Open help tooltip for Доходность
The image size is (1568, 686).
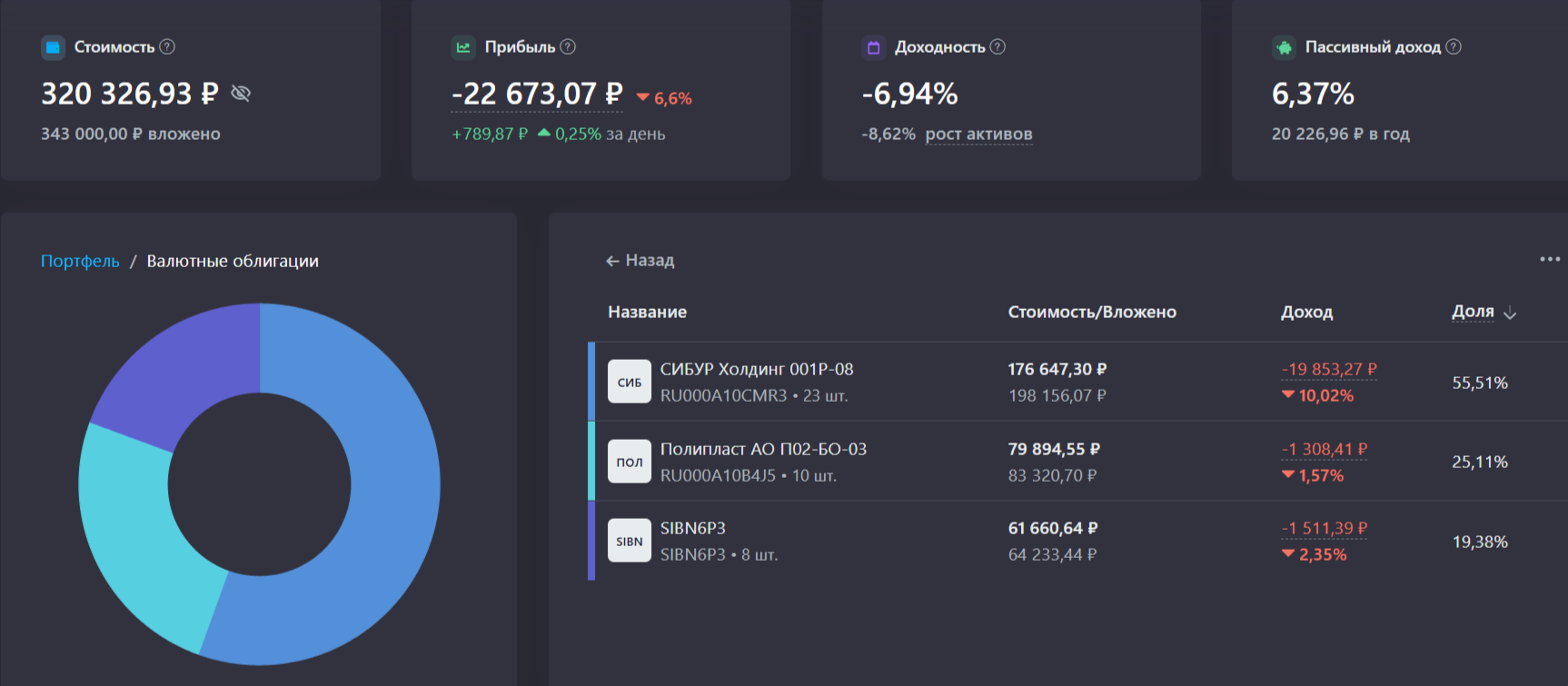pos(997,46)
